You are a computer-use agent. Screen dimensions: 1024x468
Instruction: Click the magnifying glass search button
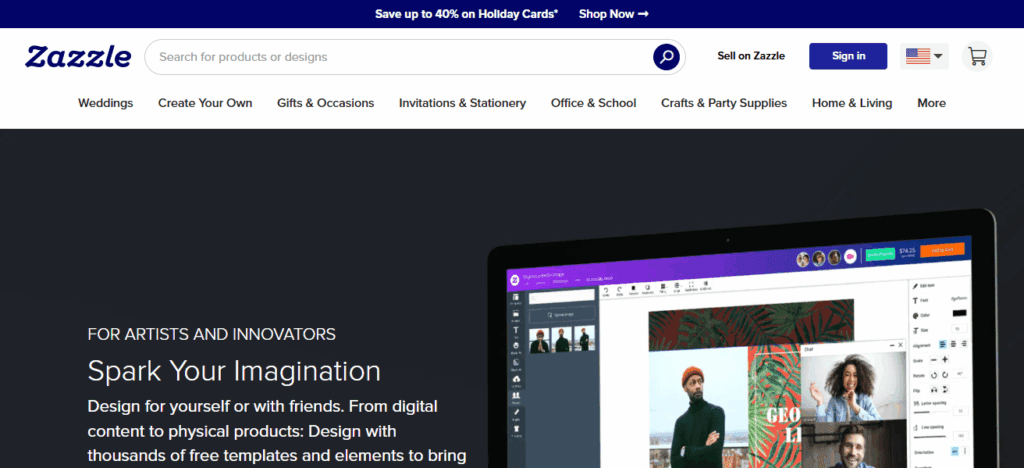pyautogui.click(x=666, y=57)
